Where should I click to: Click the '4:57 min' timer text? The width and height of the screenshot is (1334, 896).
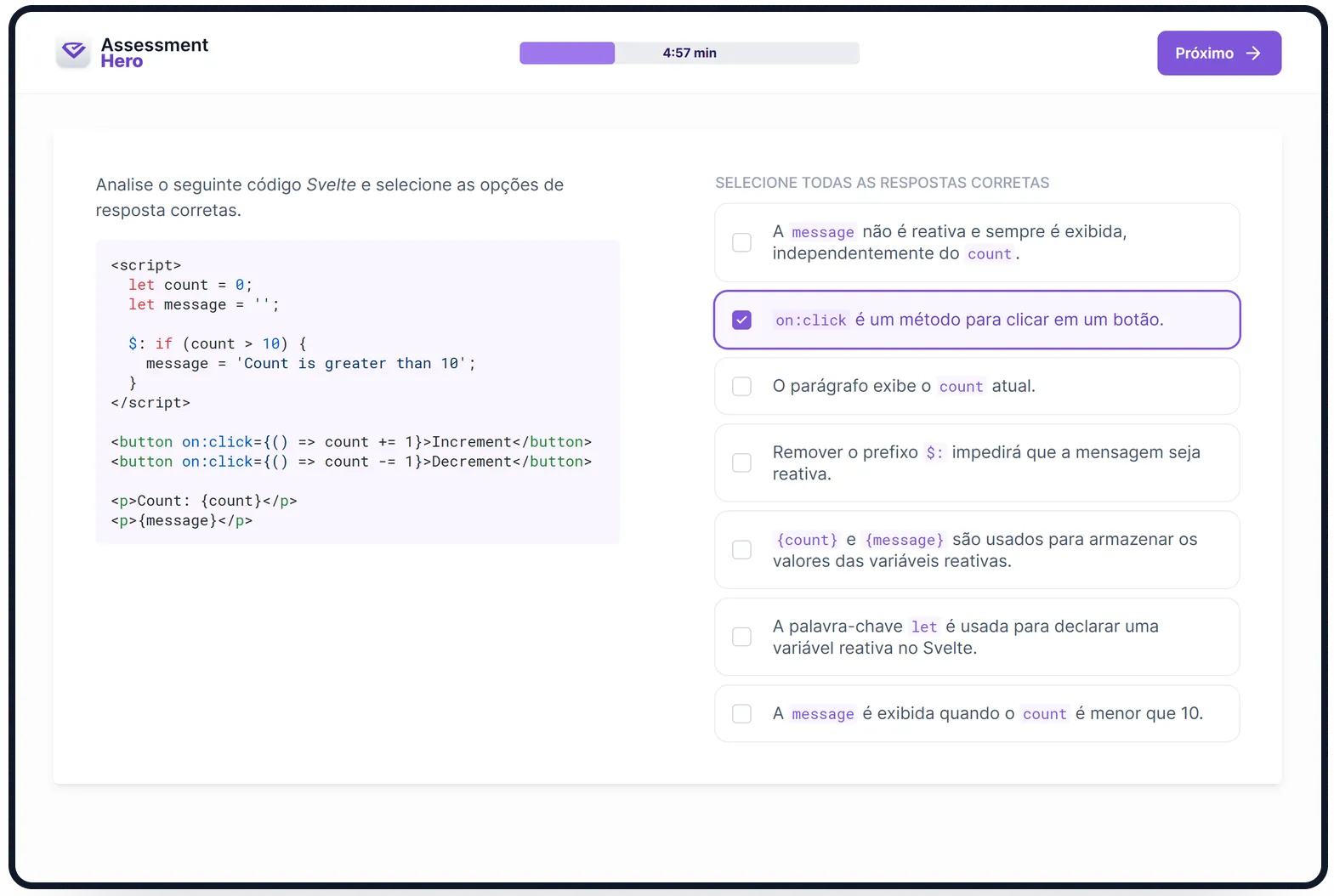[x=690, y=53]
